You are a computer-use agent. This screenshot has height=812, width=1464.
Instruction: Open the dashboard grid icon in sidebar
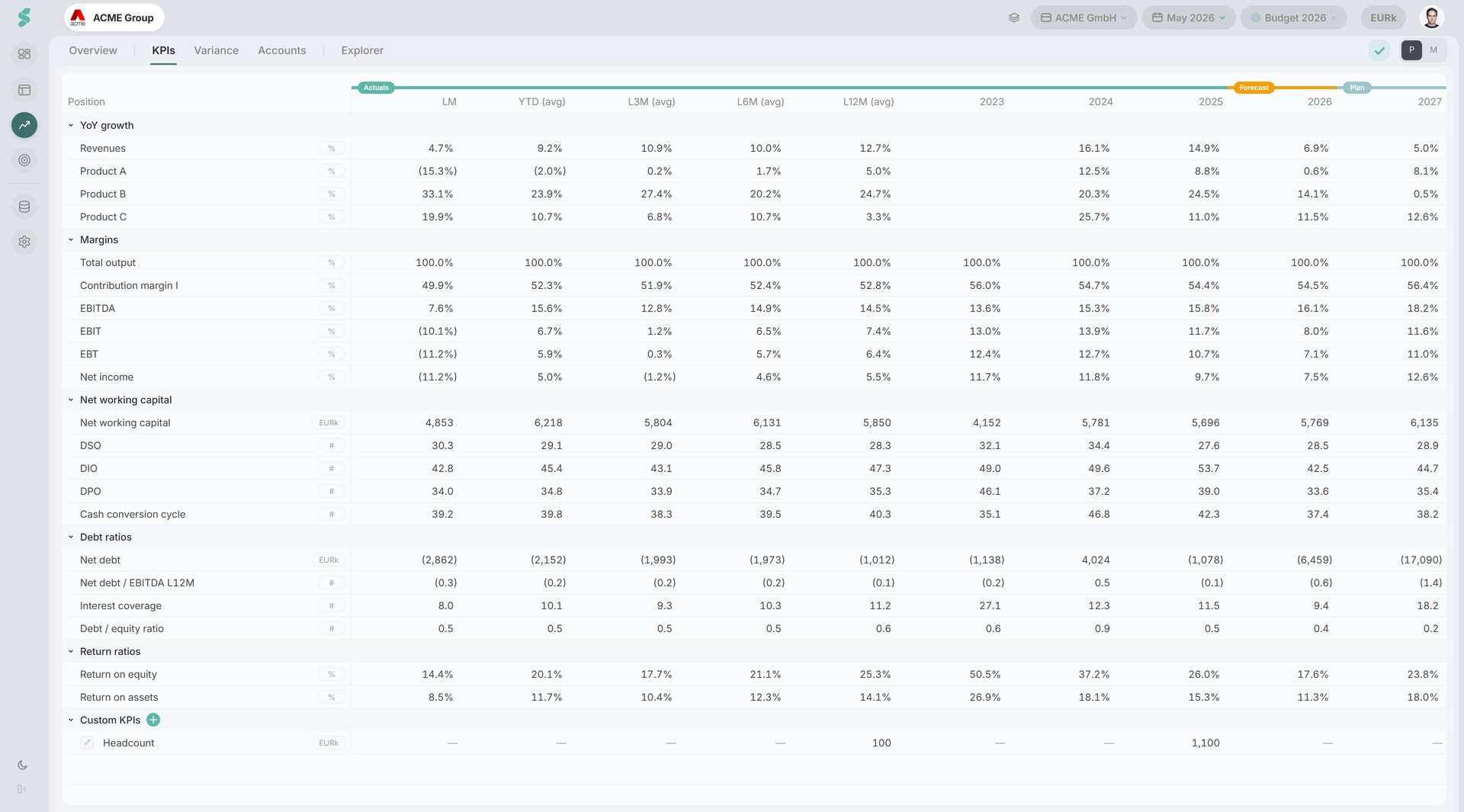24,54
